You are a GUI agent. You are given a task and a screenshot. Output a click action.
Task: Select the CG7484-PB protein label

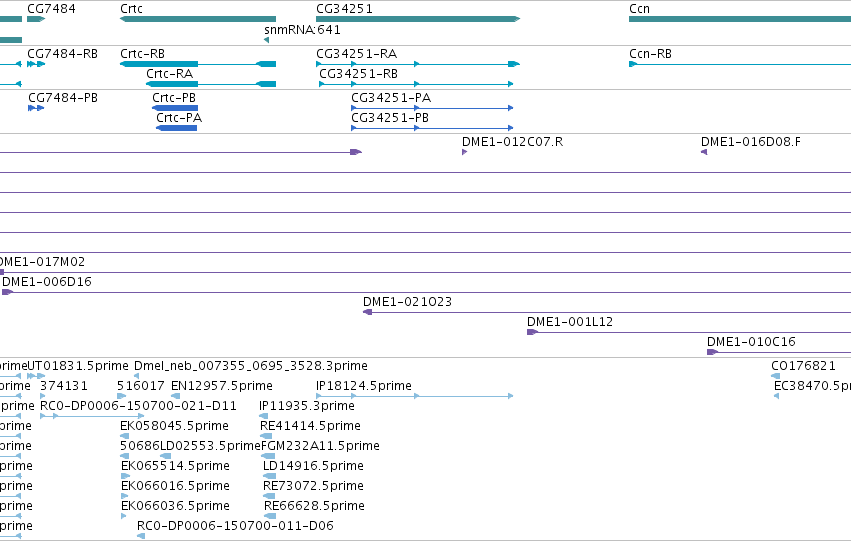[63, 98]
